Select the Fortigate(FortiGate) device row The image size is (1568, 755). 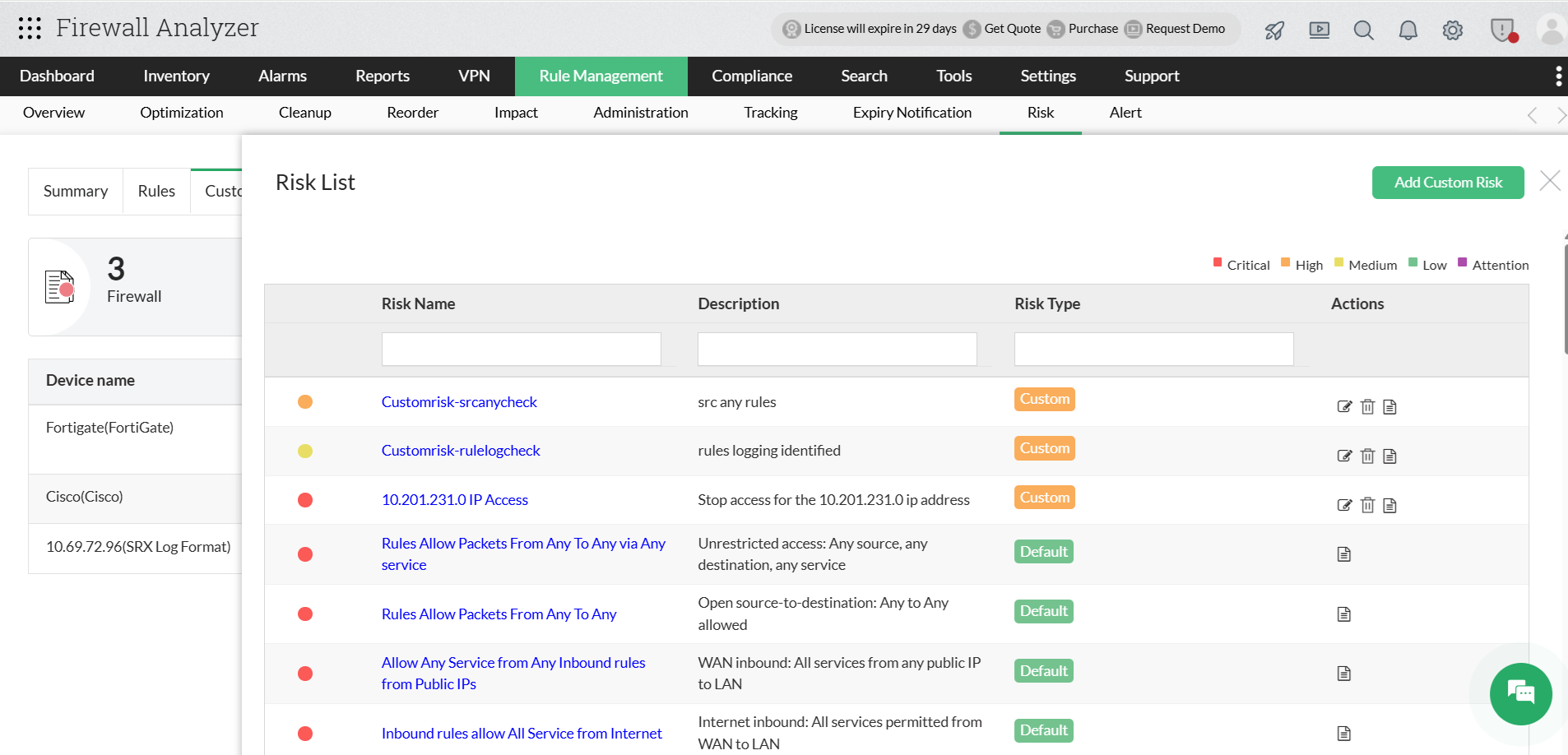(135, 439)
